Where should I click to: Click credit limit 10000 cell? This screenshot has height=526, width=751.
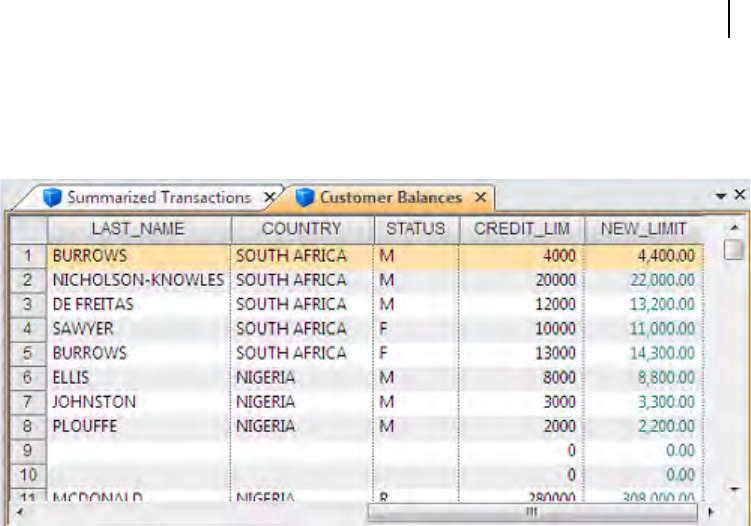point(522,329)
